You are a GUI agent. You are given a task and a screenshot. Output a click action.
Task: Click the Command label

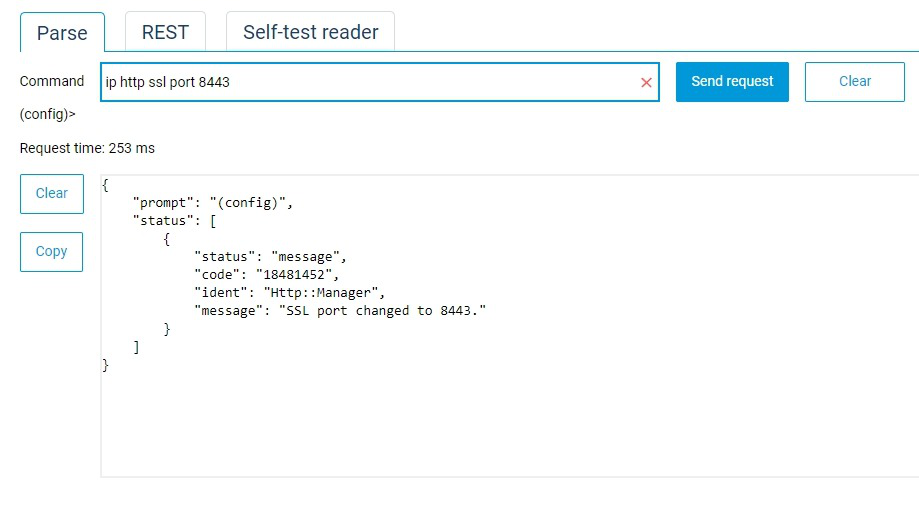52,82
